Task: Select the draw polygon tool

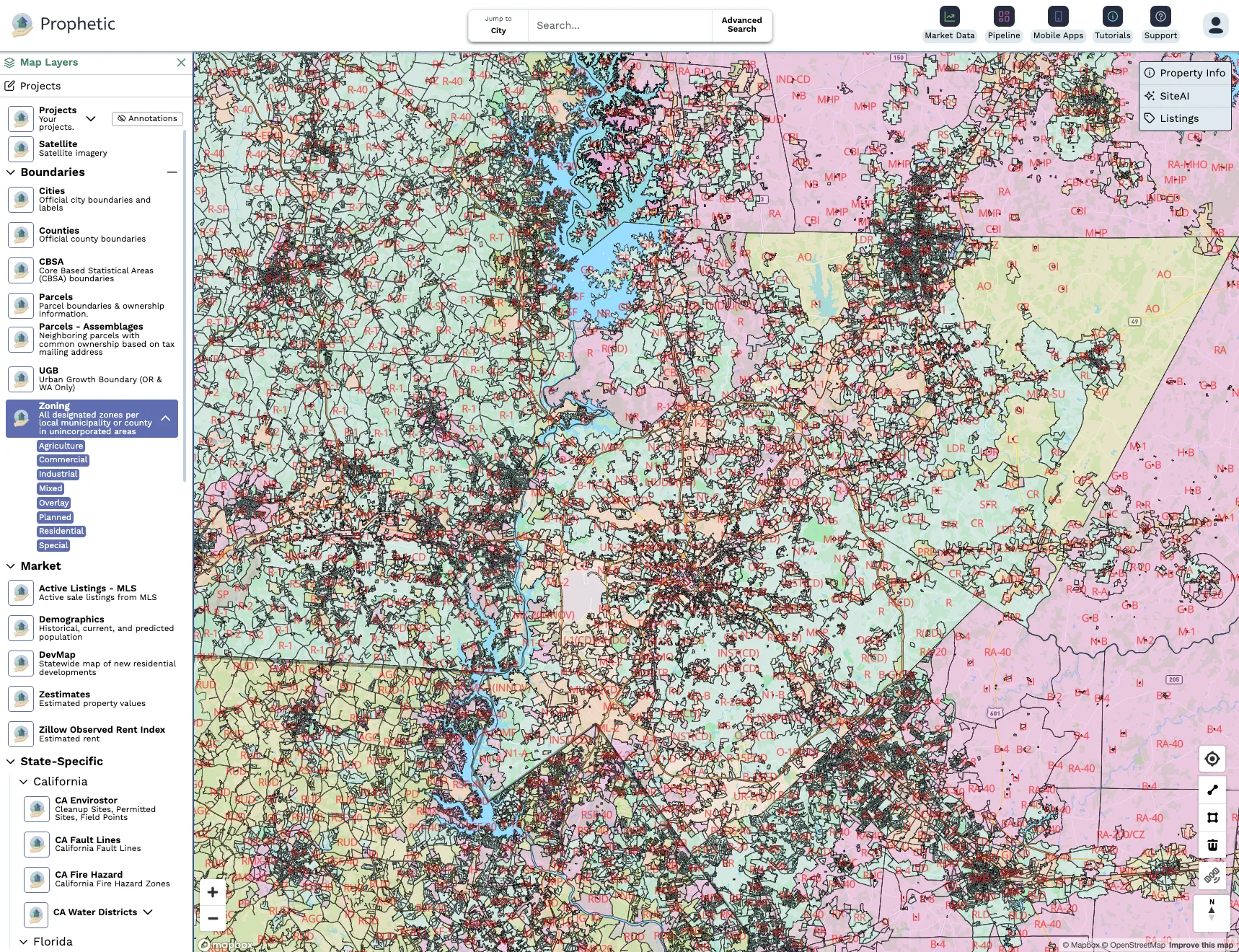Action: click(x=1212, y=817)
